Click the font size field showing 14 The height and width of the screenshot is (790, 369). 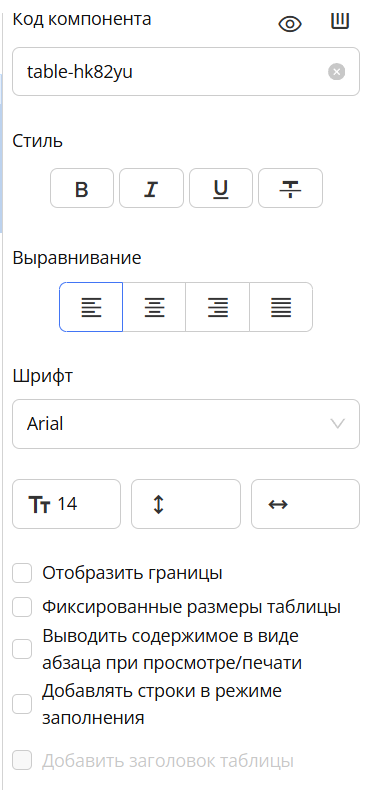67,504
